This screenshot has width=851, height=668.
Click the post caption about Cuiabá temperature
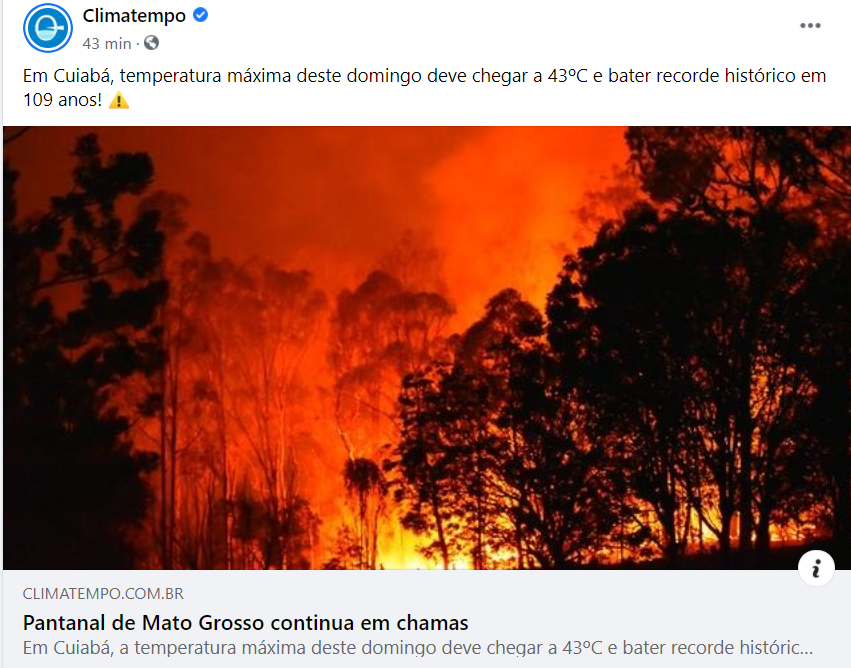click(424, 87)
